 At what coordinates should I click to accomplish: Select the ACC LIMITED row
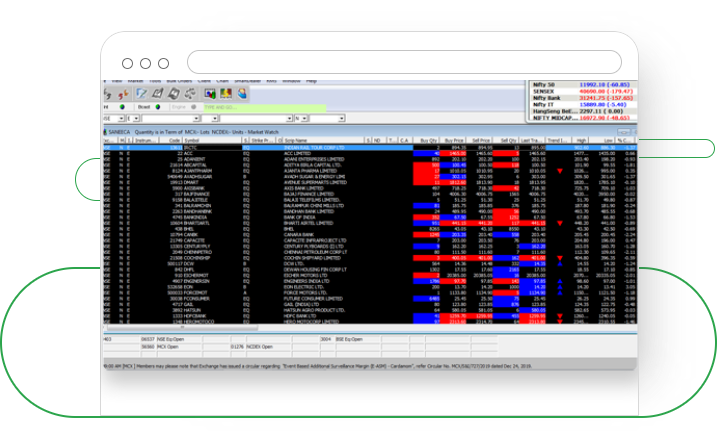[x=370, y=154]
